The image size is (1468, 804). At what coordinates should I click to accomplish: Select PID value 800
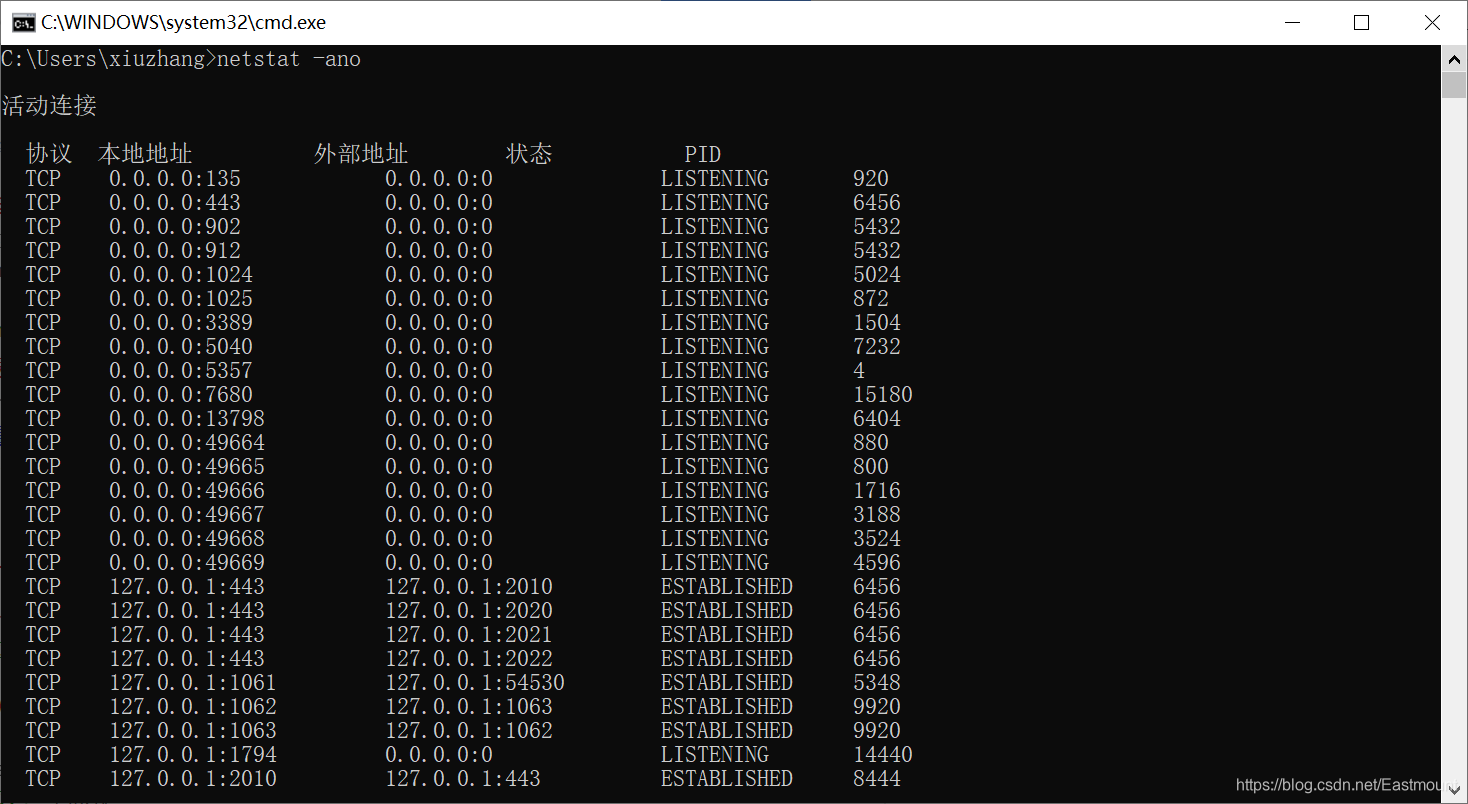click(x=871, y=467)
